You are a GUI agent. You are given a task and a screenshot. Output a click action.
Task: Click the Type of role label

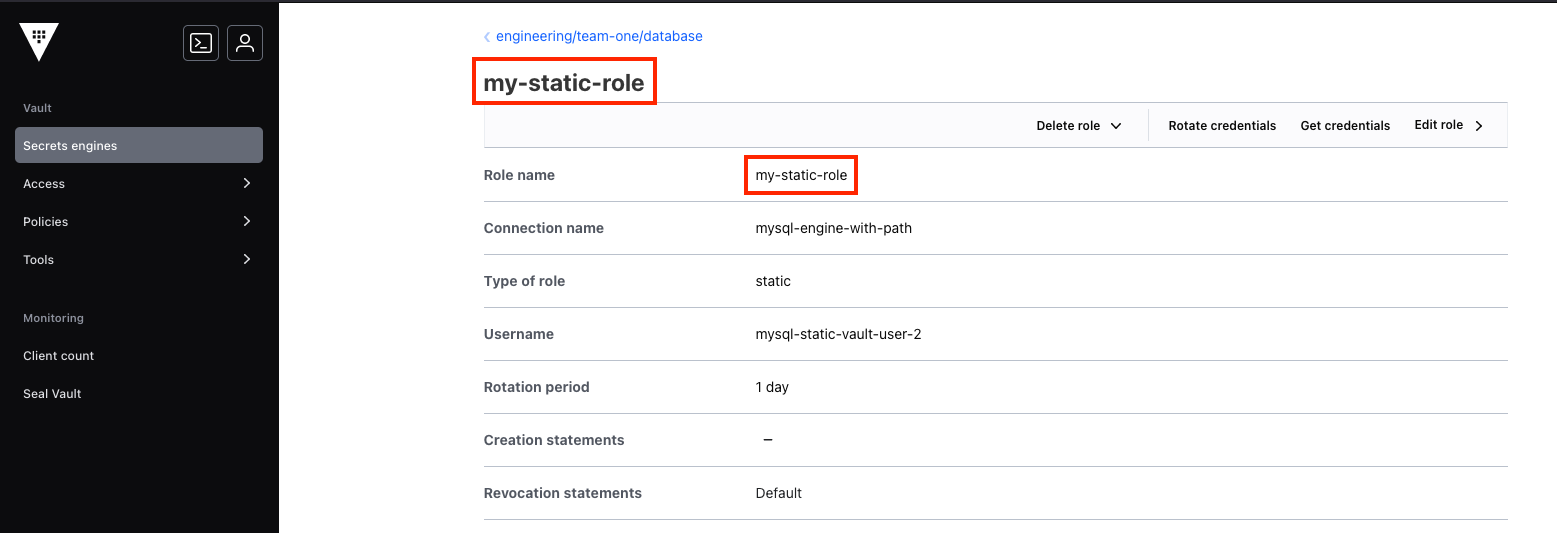coord(524,281)
